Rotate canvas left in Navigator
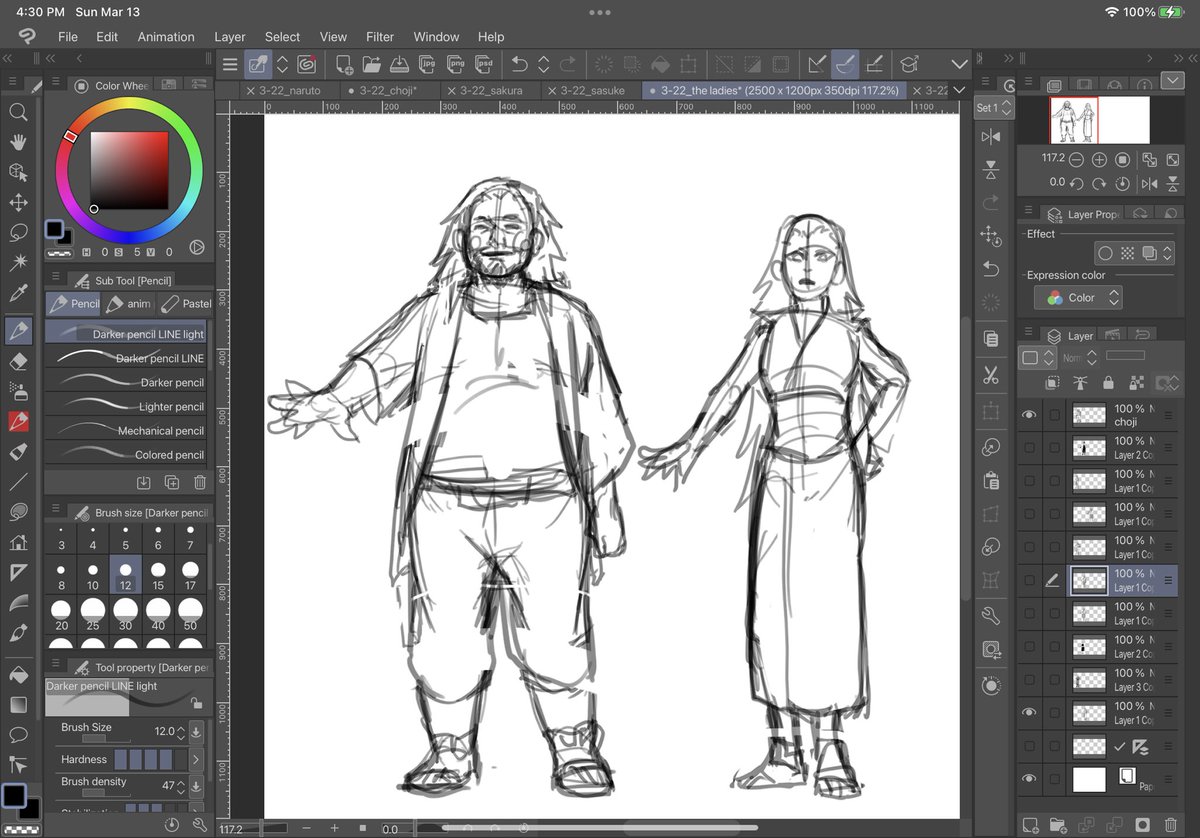 coord(1077,183)
